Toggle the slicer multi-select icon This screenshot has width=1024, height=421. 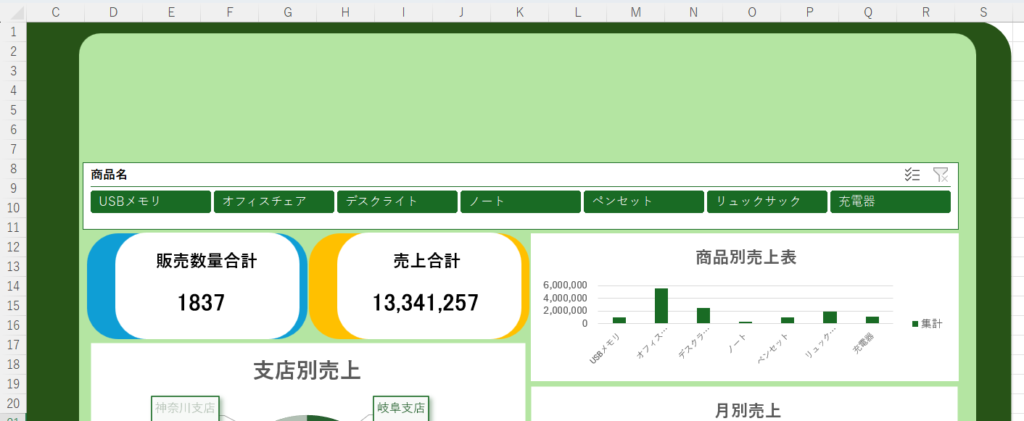tap(911, 174)
